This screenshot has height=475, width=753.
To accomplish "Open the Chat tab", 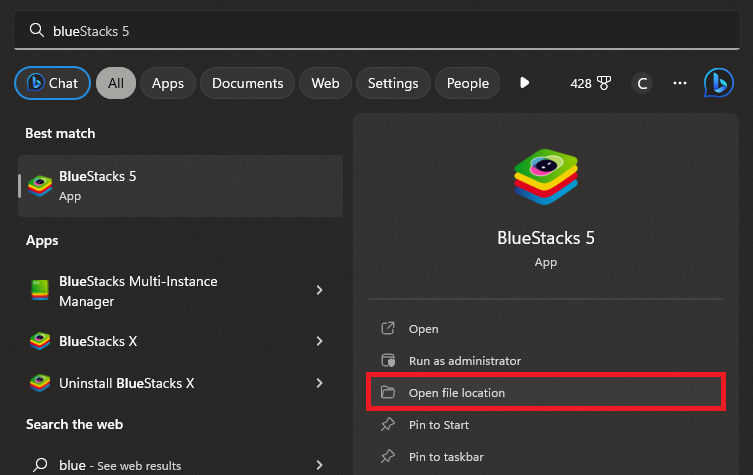I will point(53,83).
